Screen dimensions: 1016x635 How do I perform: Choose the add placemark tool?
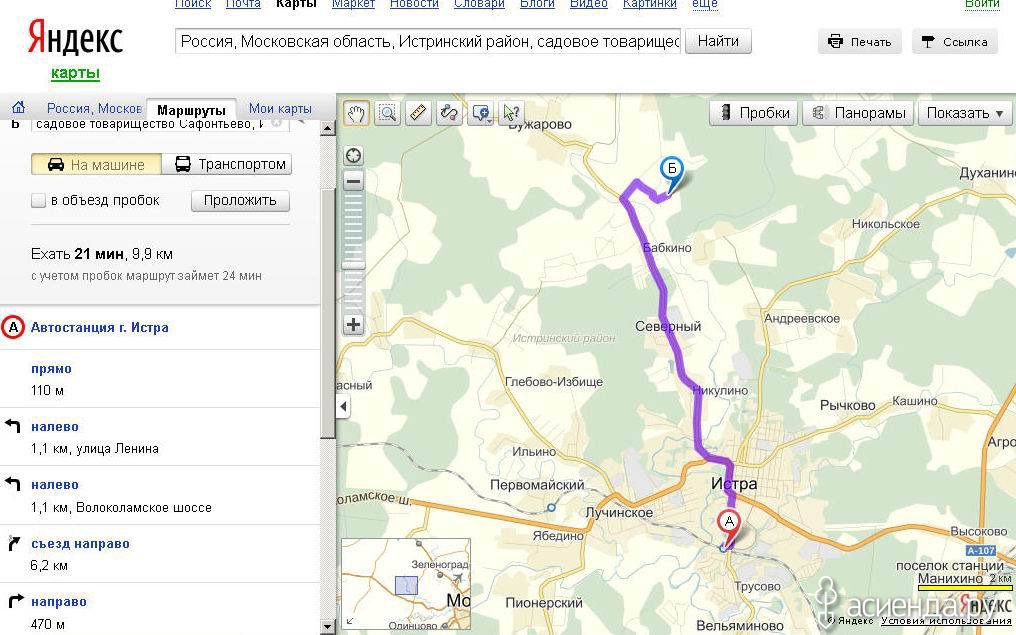[479, 113]
